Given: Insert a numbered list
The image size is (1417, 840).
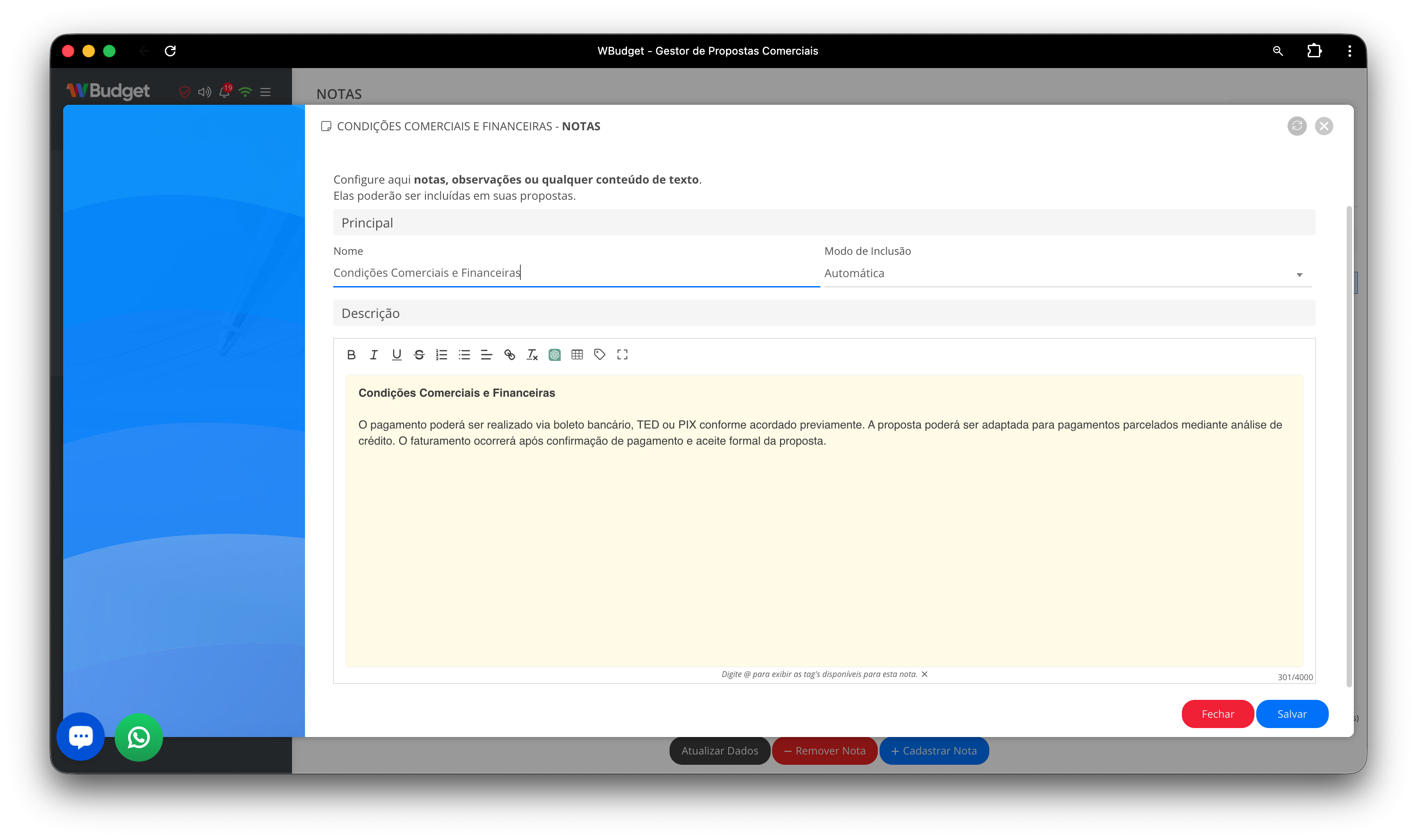Looking at the screenshot, I should pos(442,355).
